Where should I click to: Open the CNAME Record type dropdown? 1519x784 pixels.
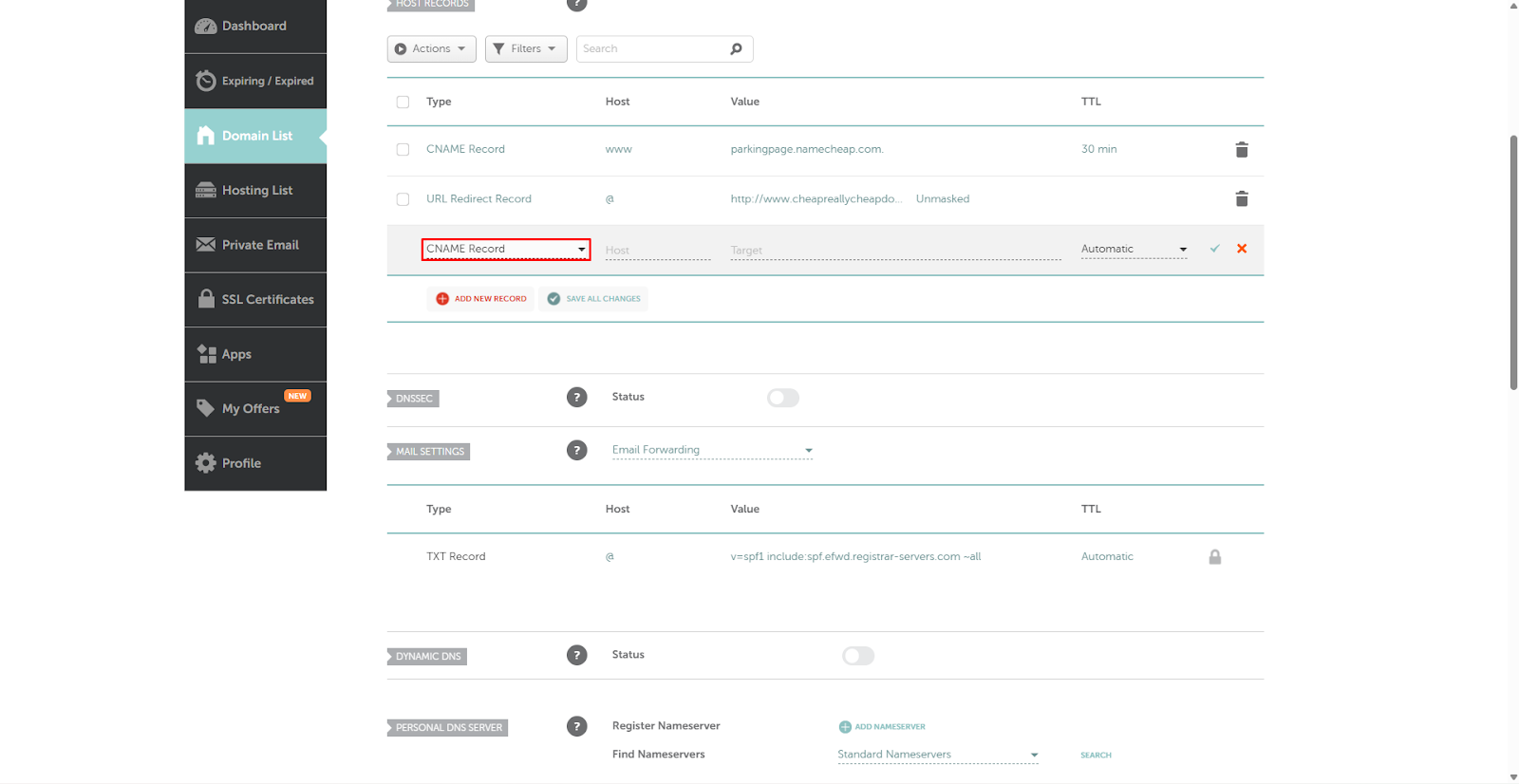coord(505,250)
